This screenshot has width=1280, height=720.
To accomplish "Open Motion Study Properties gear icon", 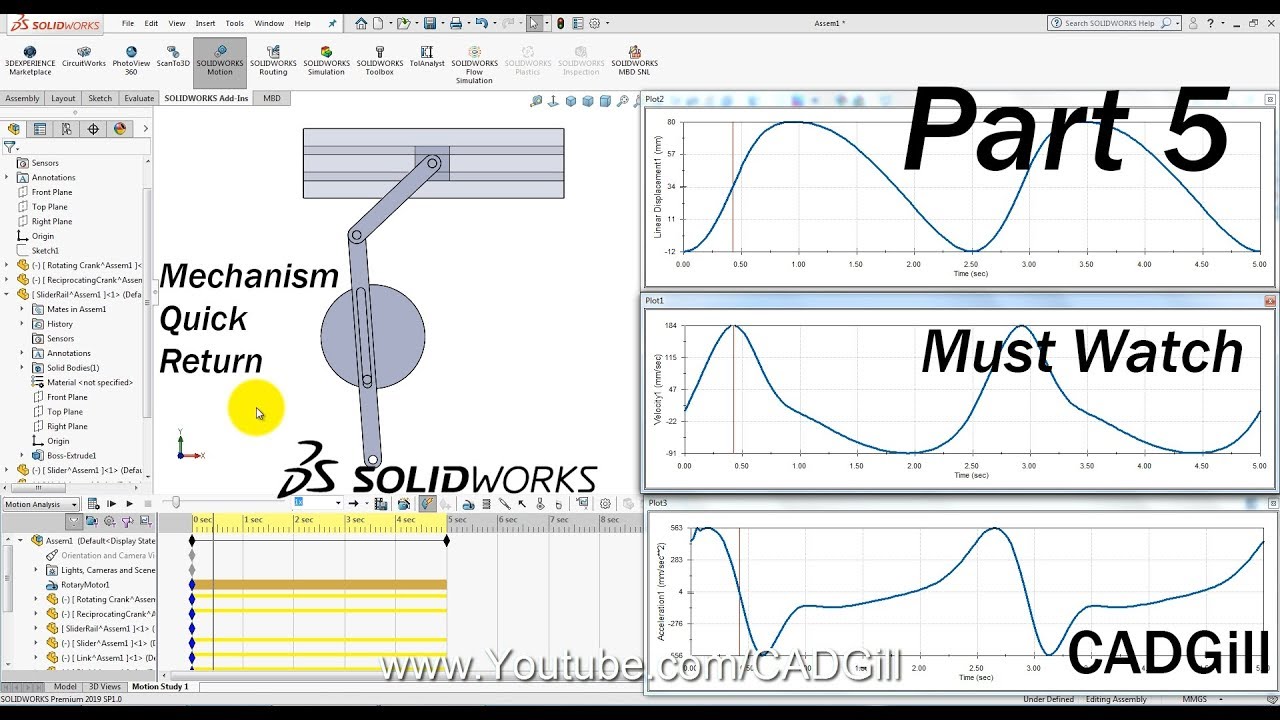I will [605, 504].
